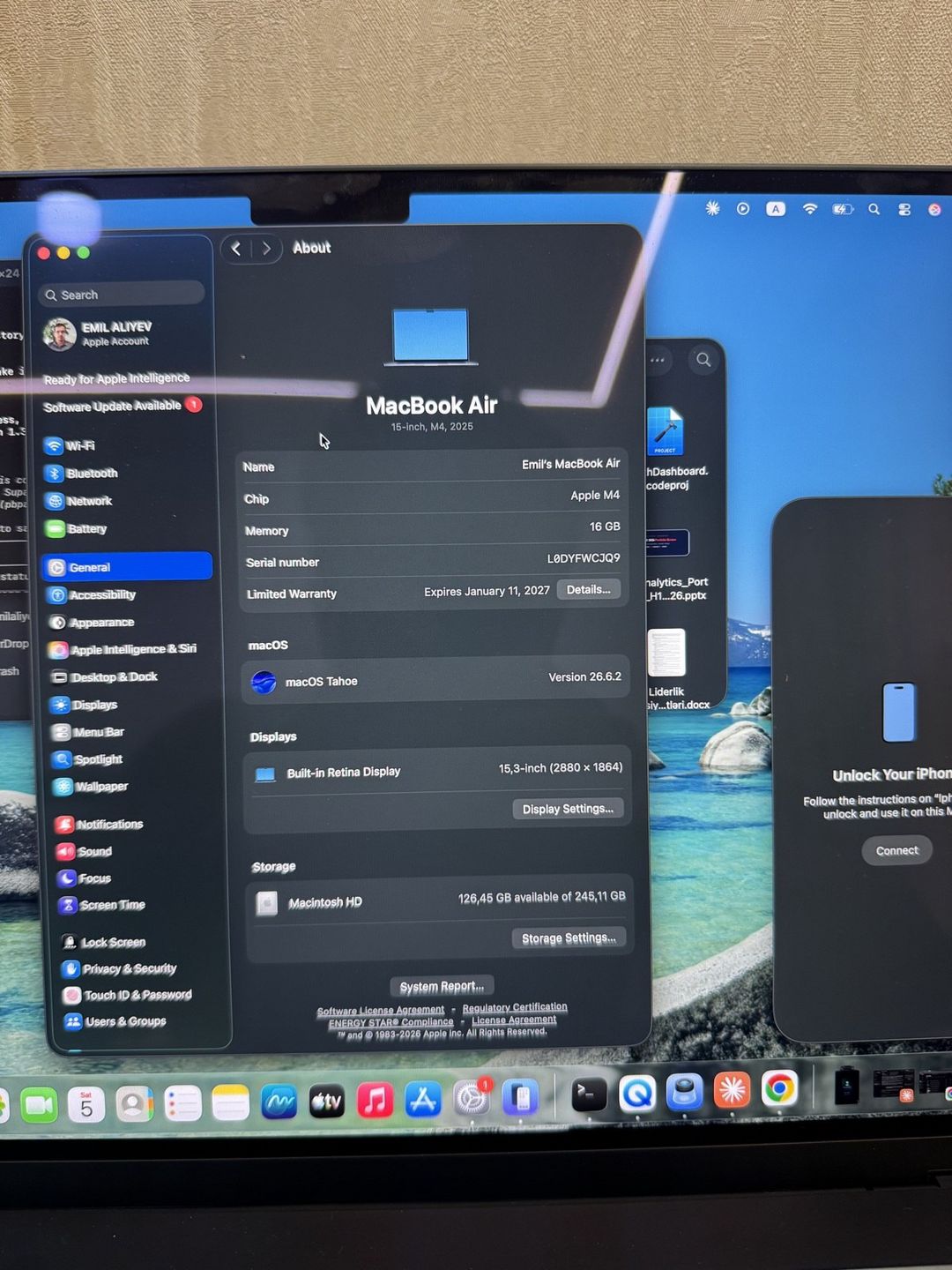Click Wi-Fi icon in menu bar
952x1270 pixels.
point(809,209)
